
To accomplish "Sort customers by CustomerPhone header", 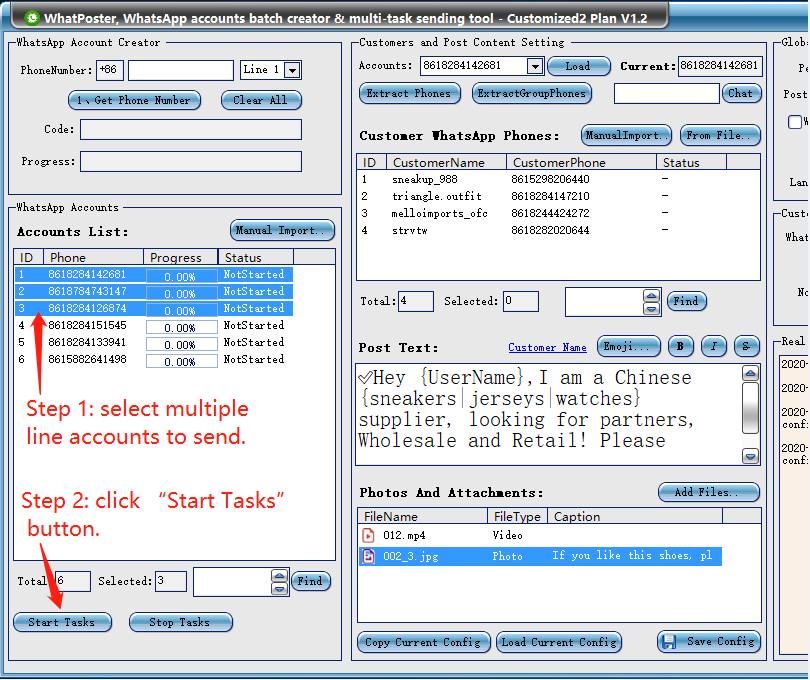I will pos(581,162).
